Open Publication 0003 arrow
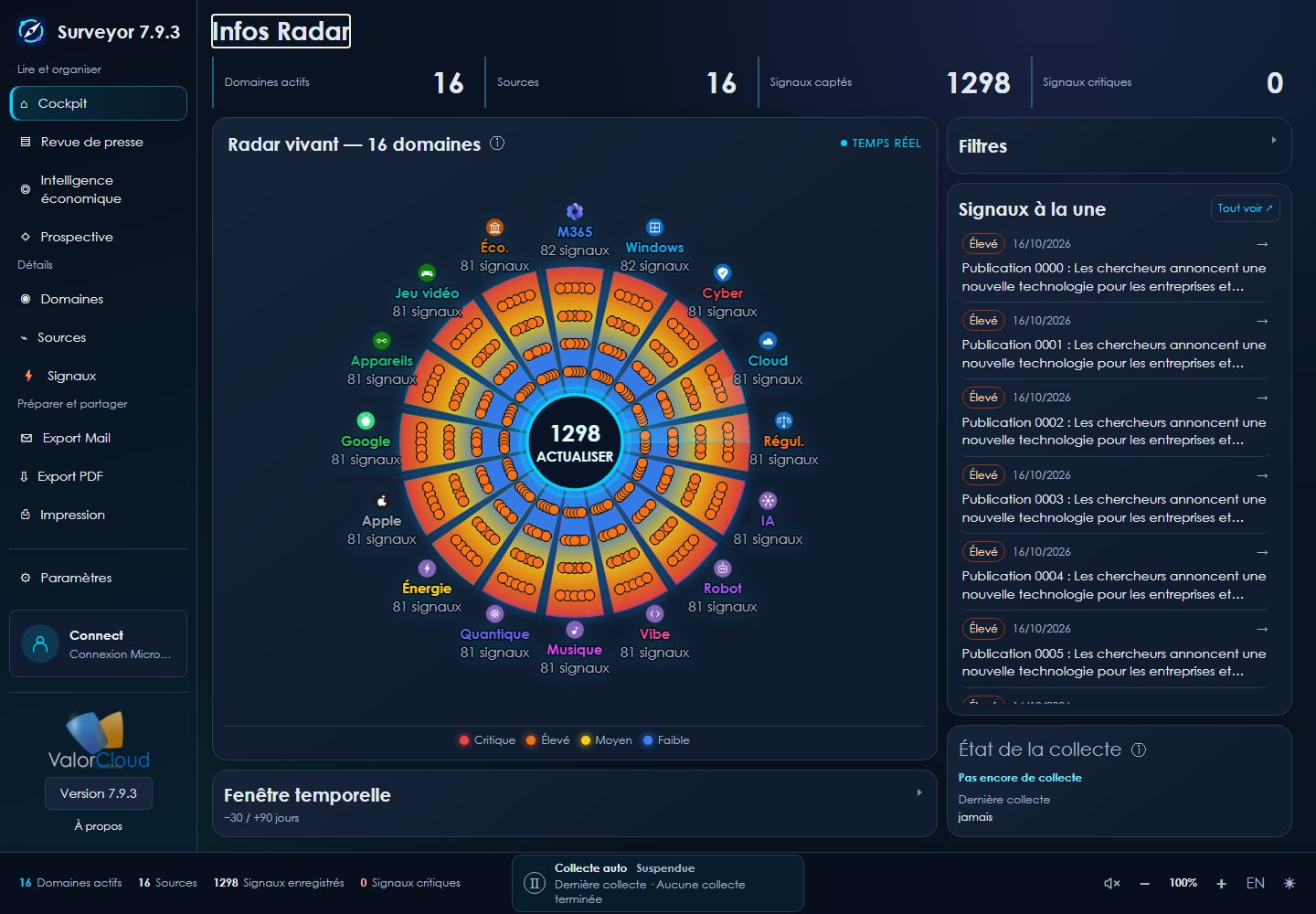This screenshot has width=1316, height=914. (1262, 475)
